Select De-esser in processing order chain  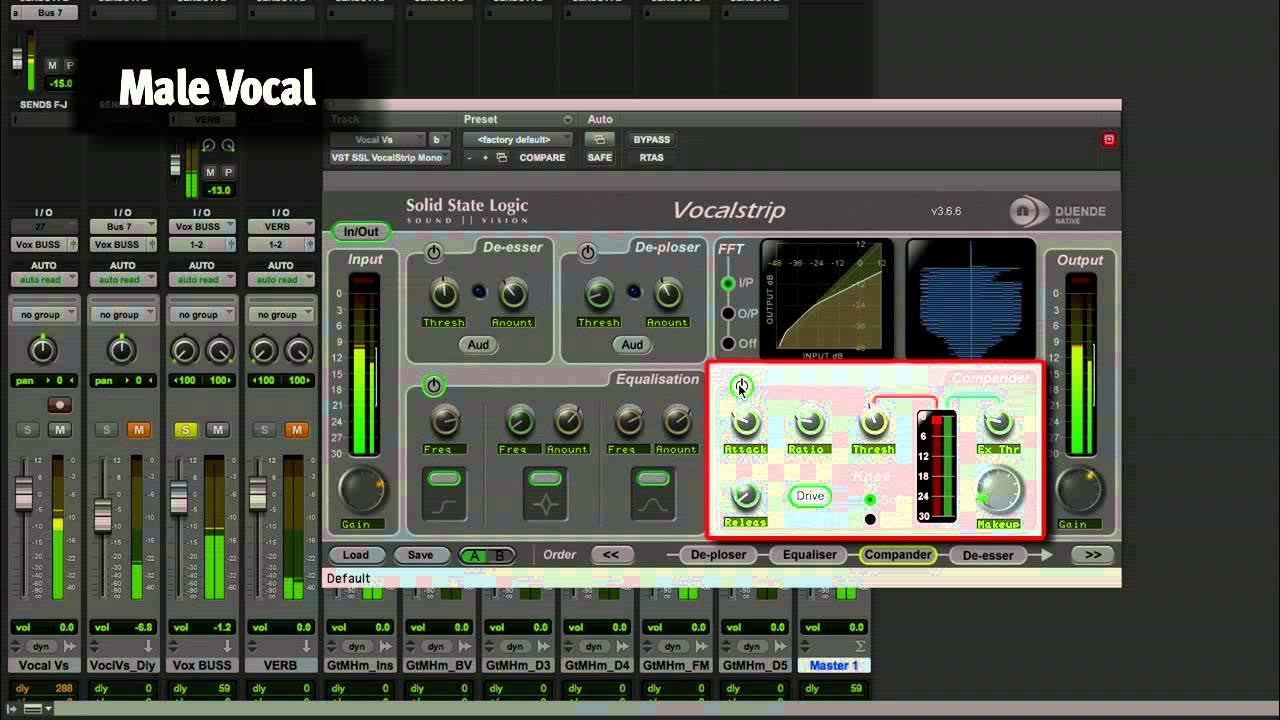(x=988, y=555)
